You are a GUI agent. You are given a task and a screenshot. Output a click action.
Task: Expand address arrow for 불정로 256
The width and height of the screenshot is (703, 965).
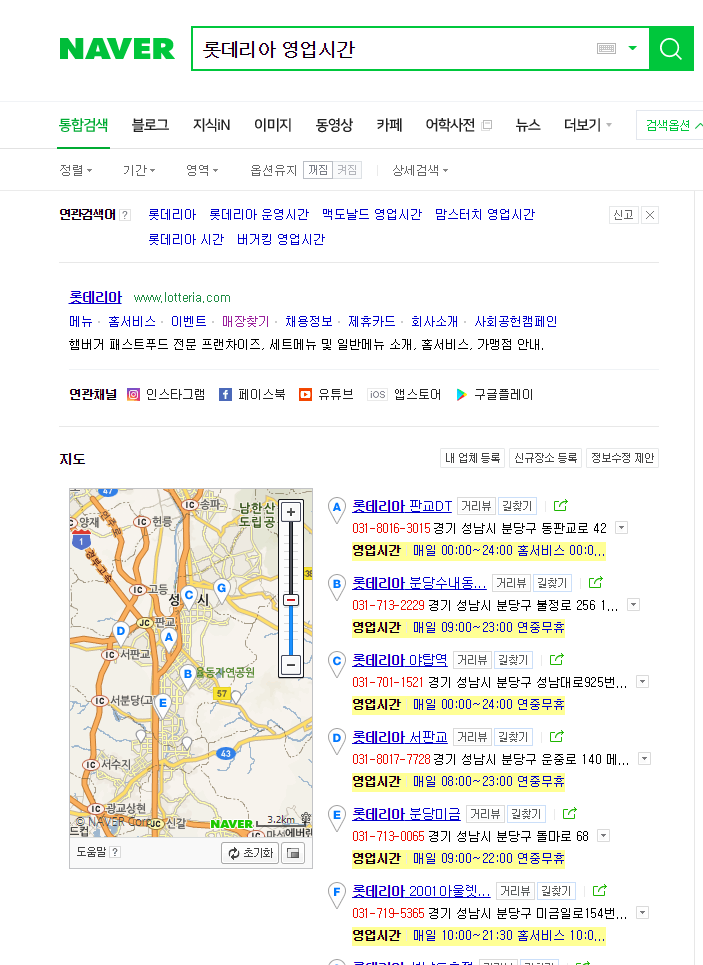pyautogui.click(x=633, y=604)
